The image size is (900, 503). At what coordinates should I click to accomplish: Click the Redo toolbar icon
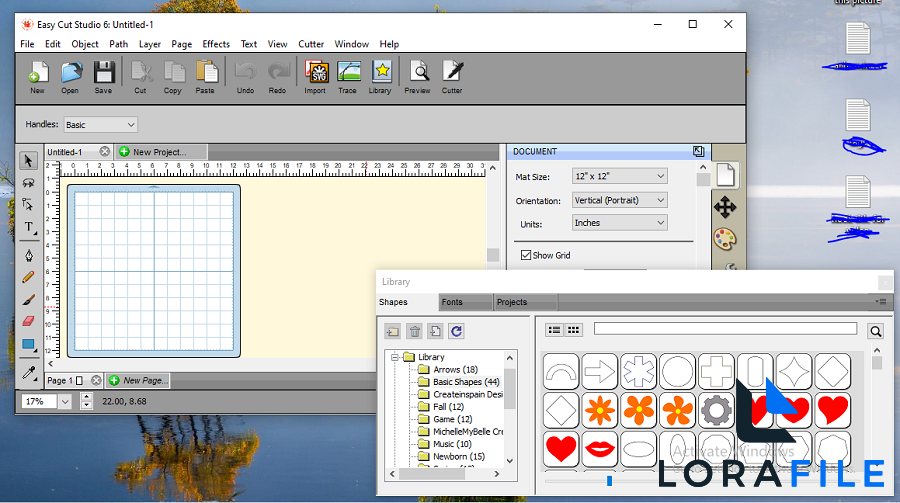(x=278, y=78)
